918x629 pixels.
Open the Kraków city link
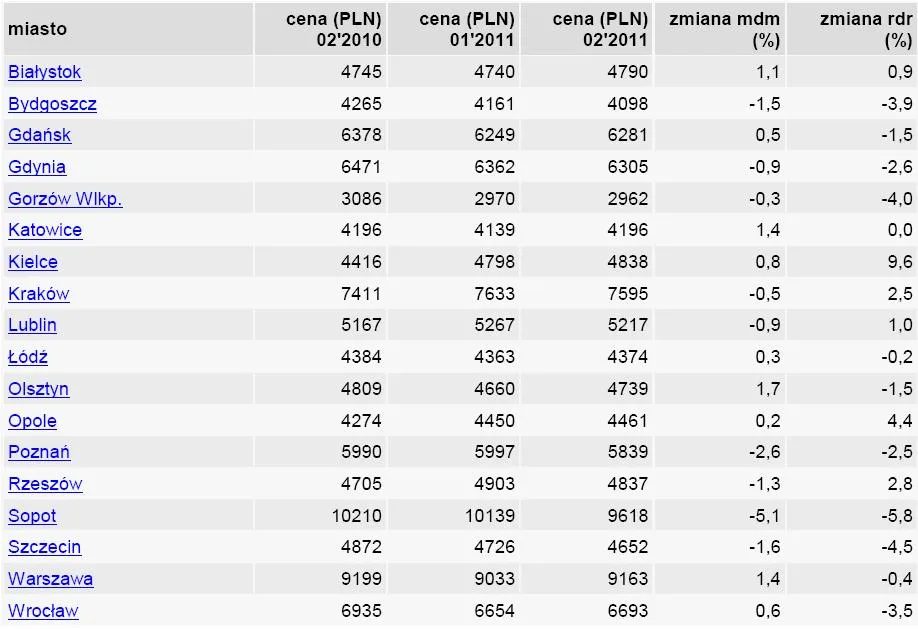39,294
